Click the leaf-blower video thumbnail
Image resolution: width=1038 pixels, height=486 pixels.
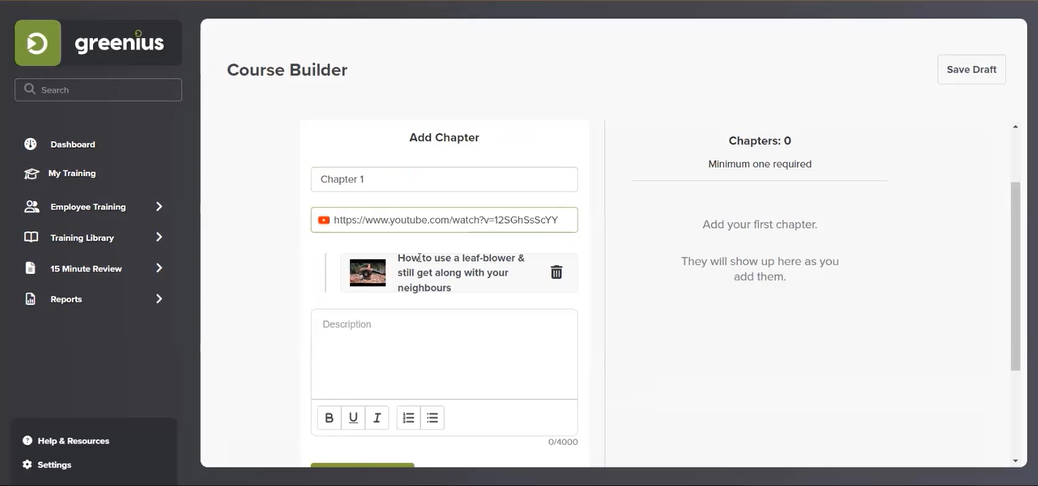coord(367,273)
